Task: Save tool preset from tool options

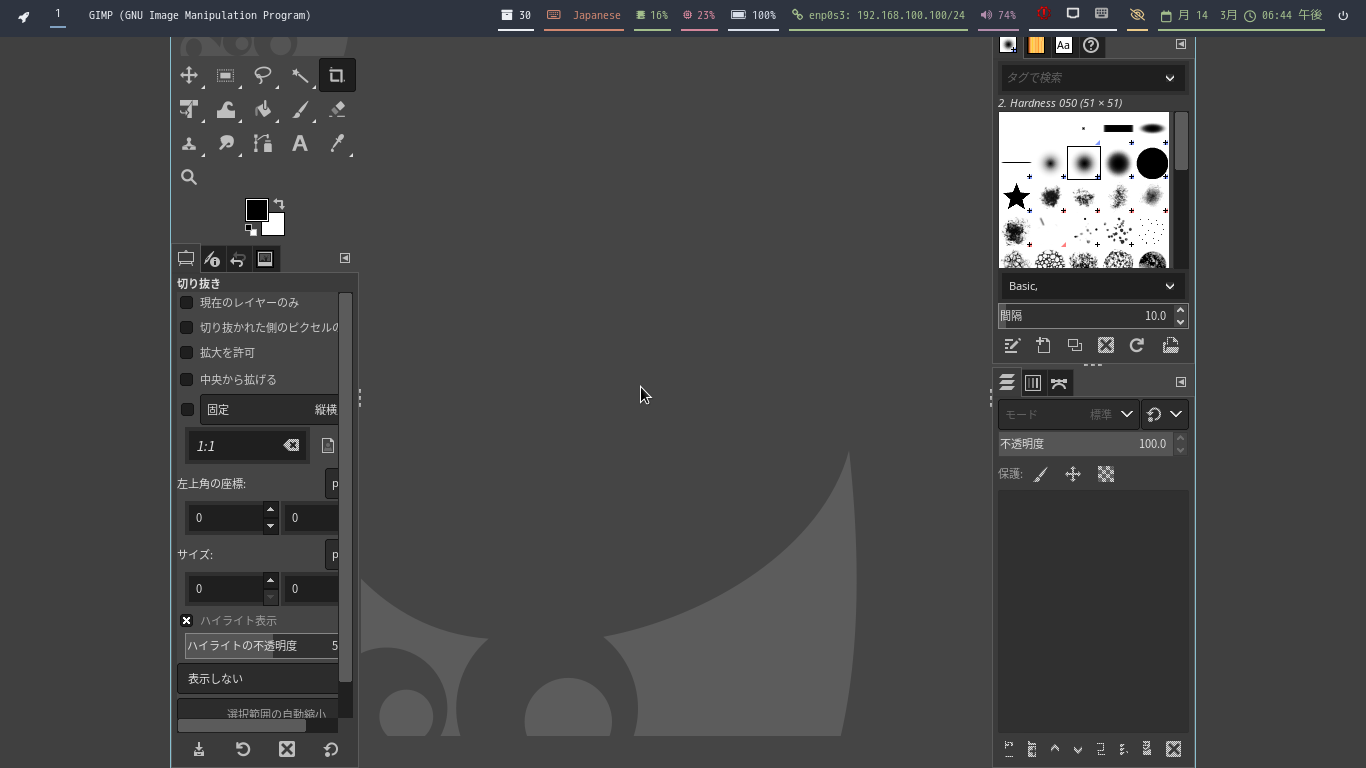Action: (199, 749)
